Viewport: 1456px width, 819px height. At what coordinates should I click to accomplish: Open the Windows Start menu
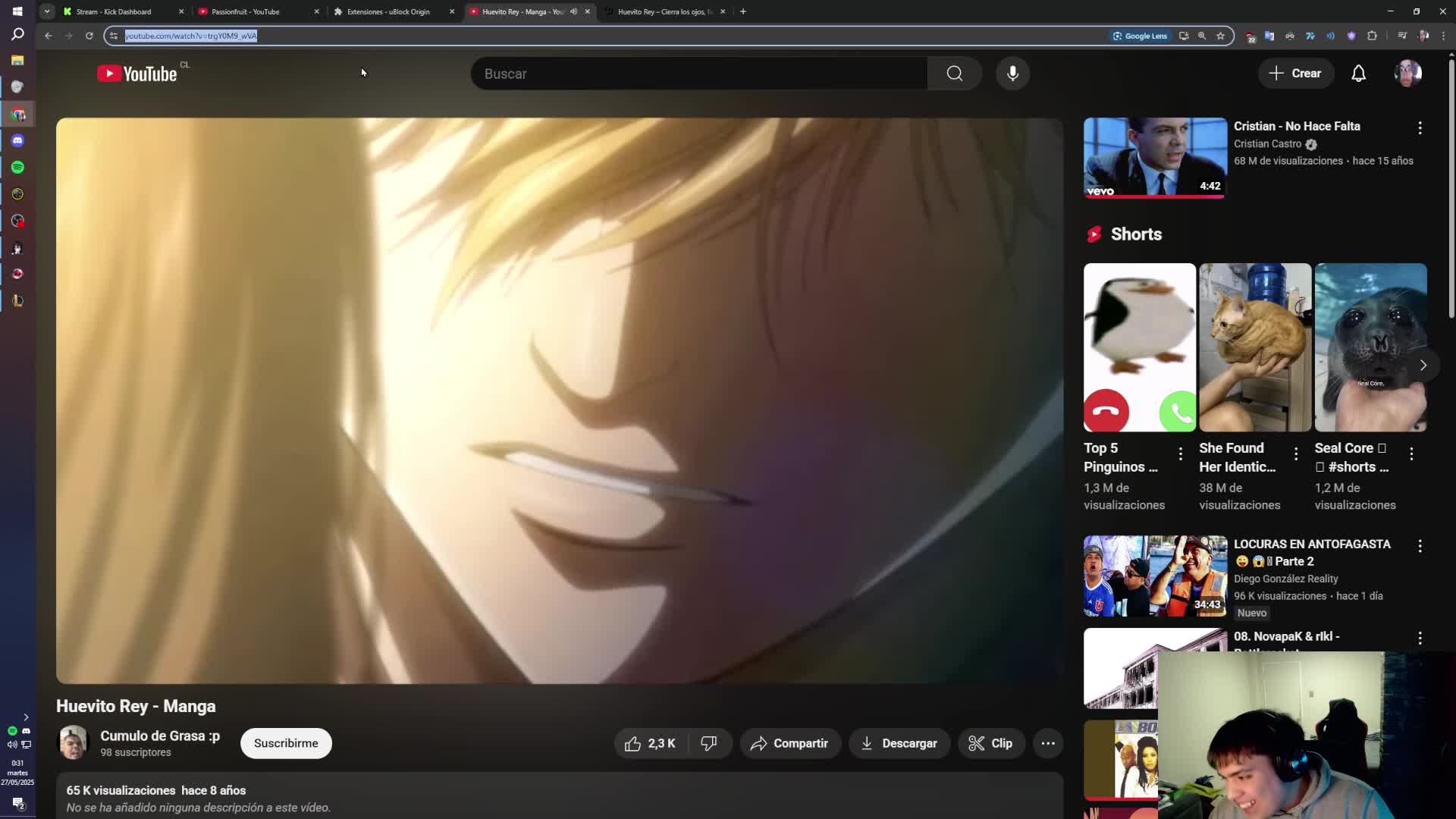tap(17, 11)
